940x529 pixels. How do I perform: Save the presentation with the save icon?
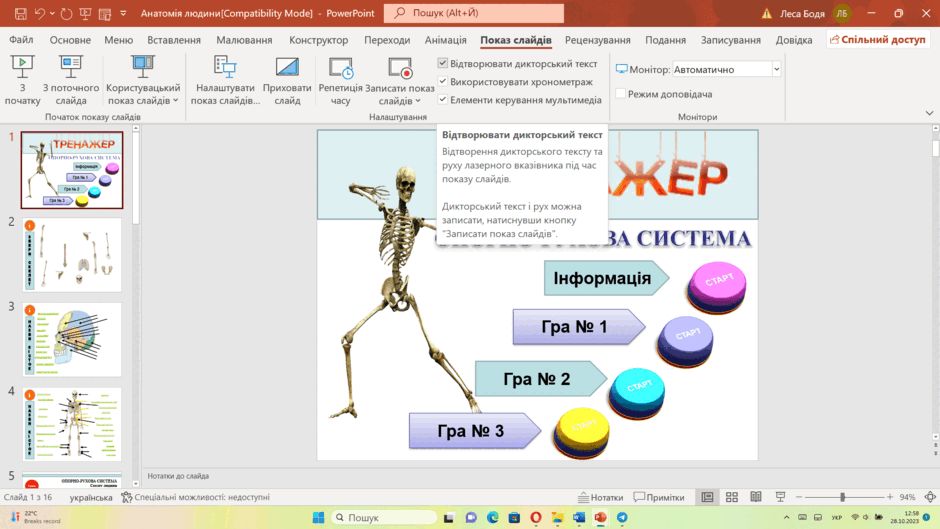click(20, 13)
